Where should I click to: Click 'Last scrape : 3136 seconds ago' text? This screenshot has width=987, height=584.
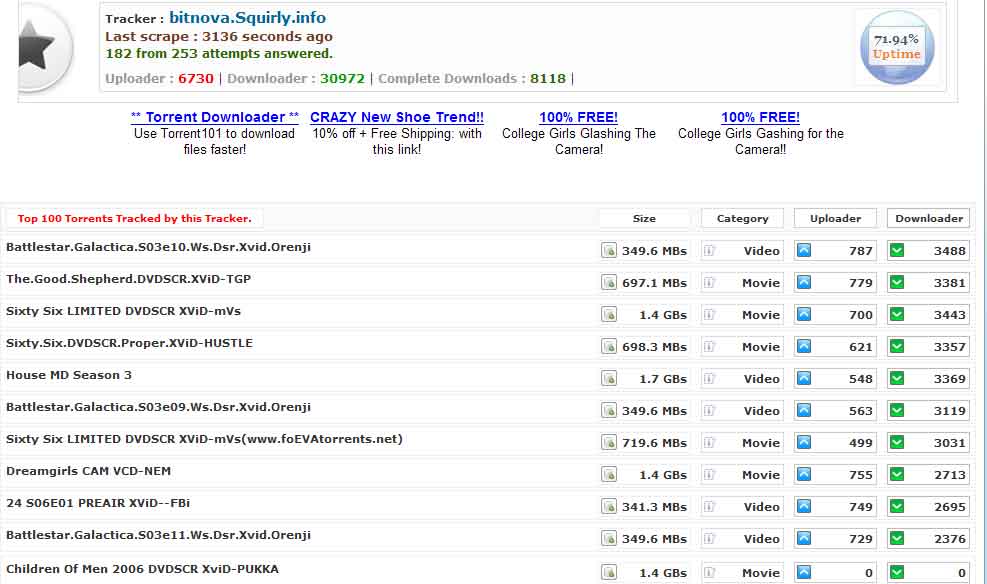(x=218, y=36)
